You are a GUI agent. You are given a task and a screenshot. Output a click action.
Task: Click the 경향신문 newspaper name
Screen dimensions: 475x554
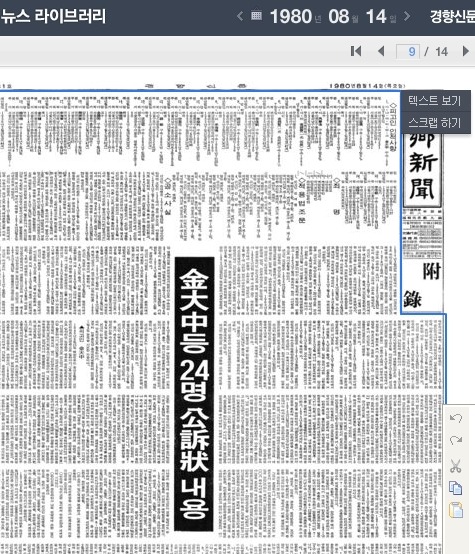click(452, 16)
